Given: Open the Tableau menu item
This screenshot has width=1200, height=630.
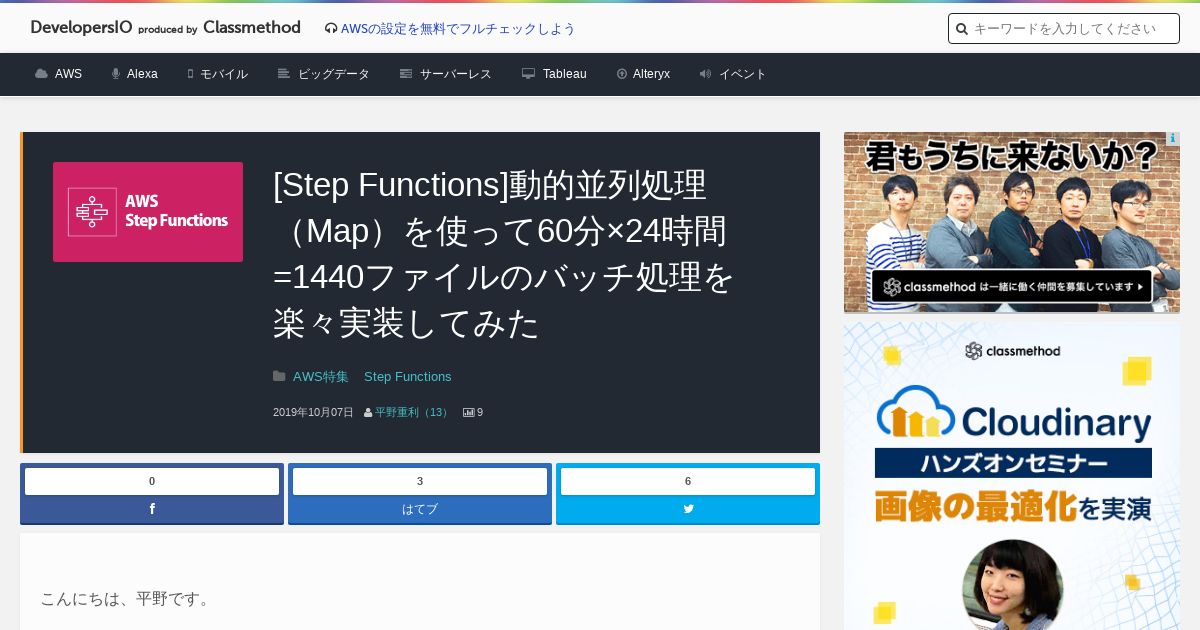Looking at the screenshot, I should click(x=565, y=74).
